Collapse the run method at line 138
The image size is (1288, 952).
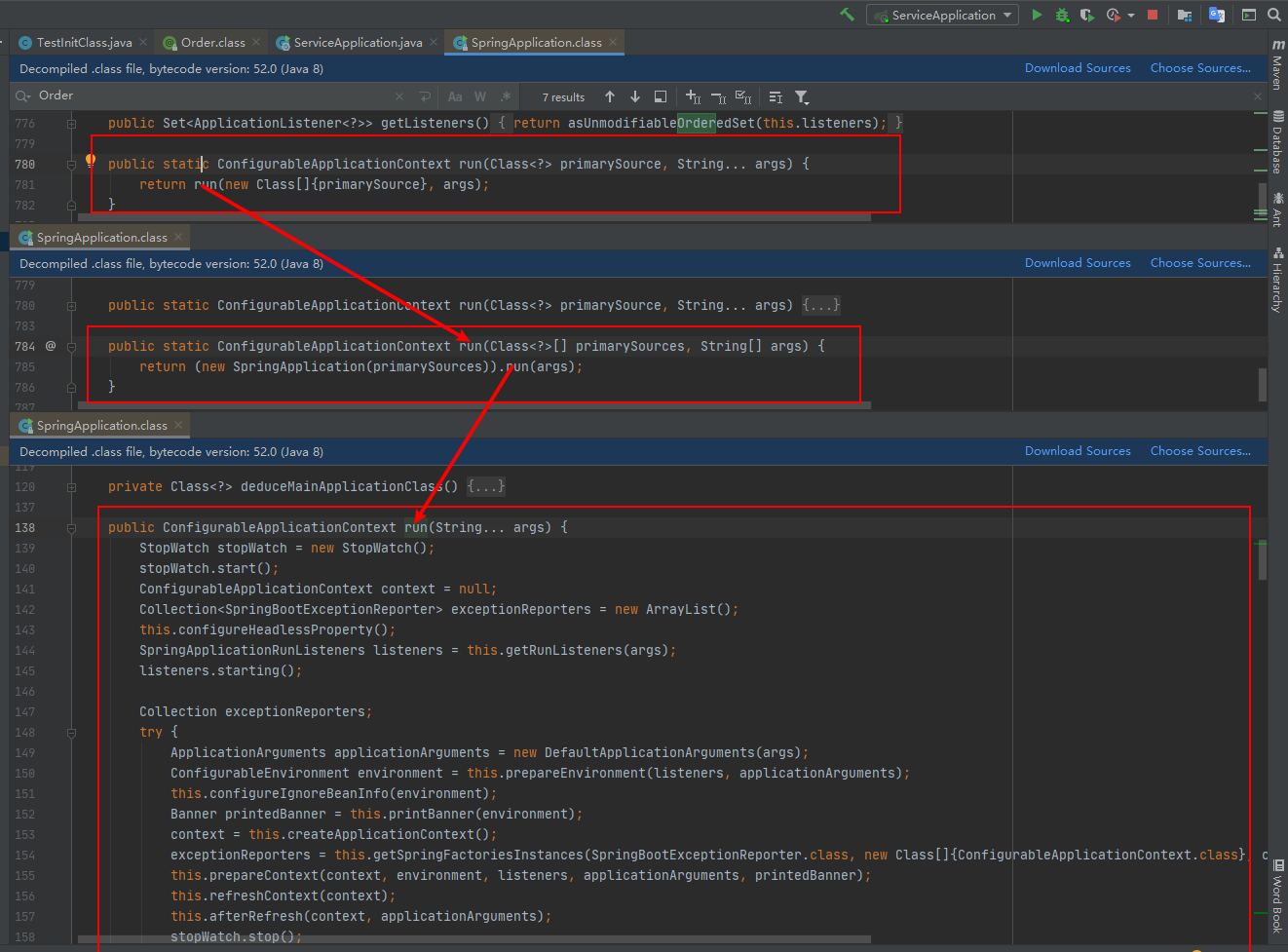[71, 528]
